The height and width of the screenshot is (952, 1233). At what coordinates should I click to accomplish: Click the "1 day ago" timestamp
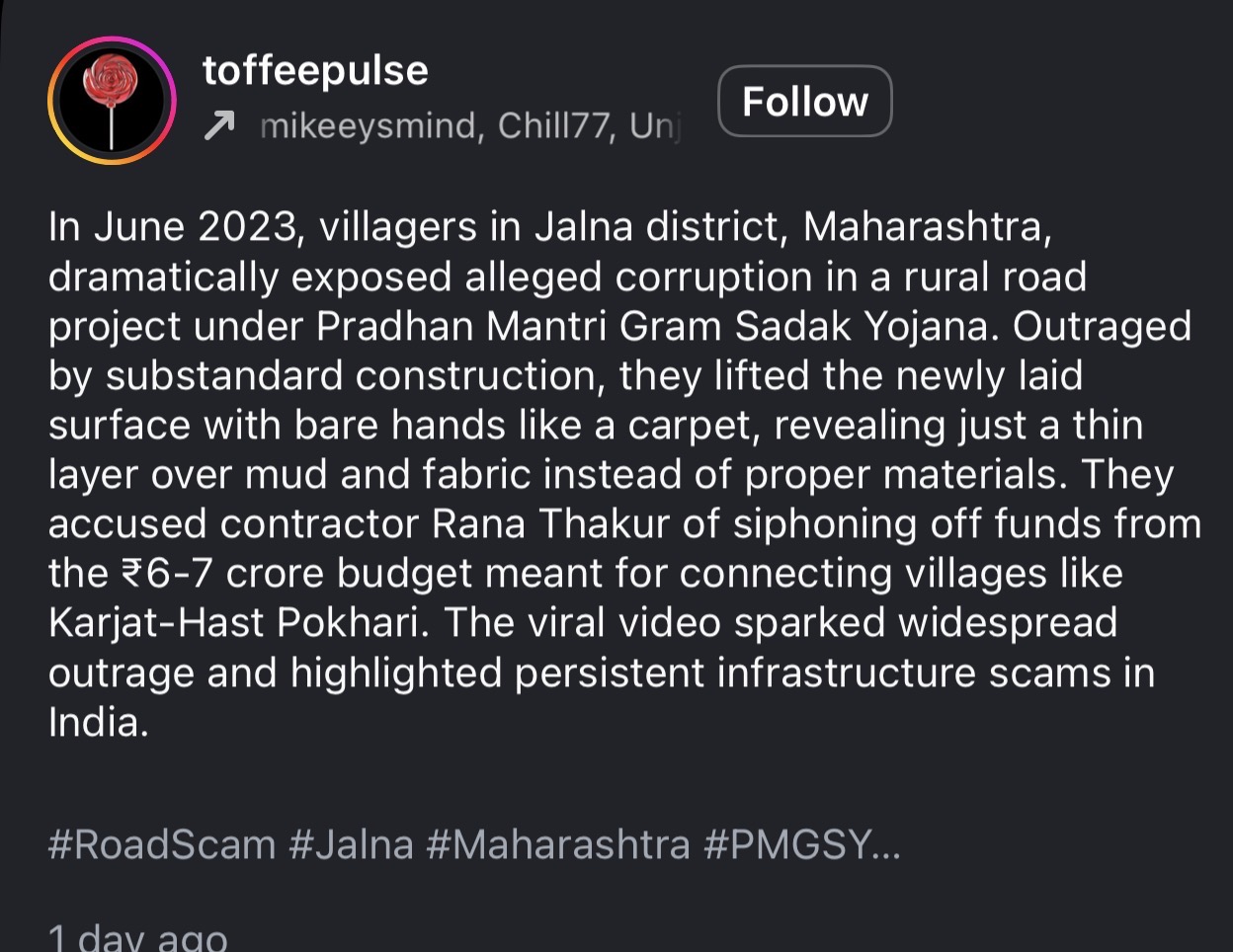click(138, 937)
